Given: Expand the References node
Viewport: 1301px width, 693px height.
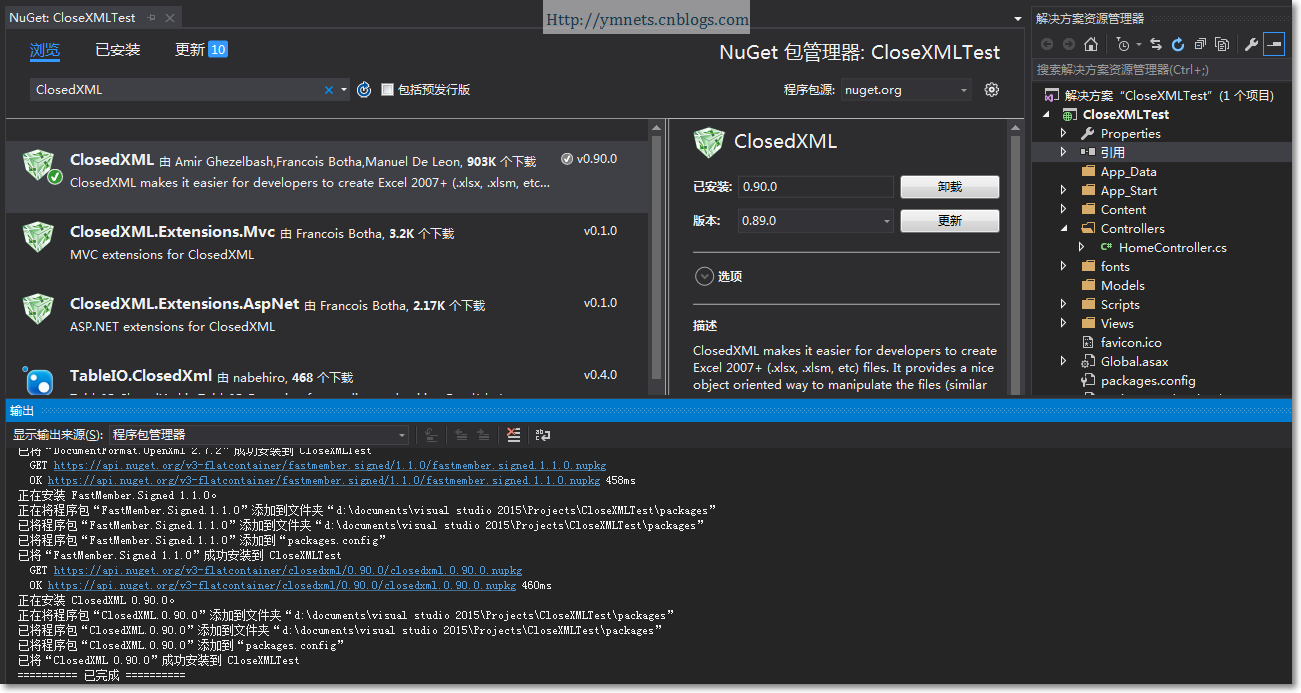Looking at the screenshot, I should tap(1063, 152).
